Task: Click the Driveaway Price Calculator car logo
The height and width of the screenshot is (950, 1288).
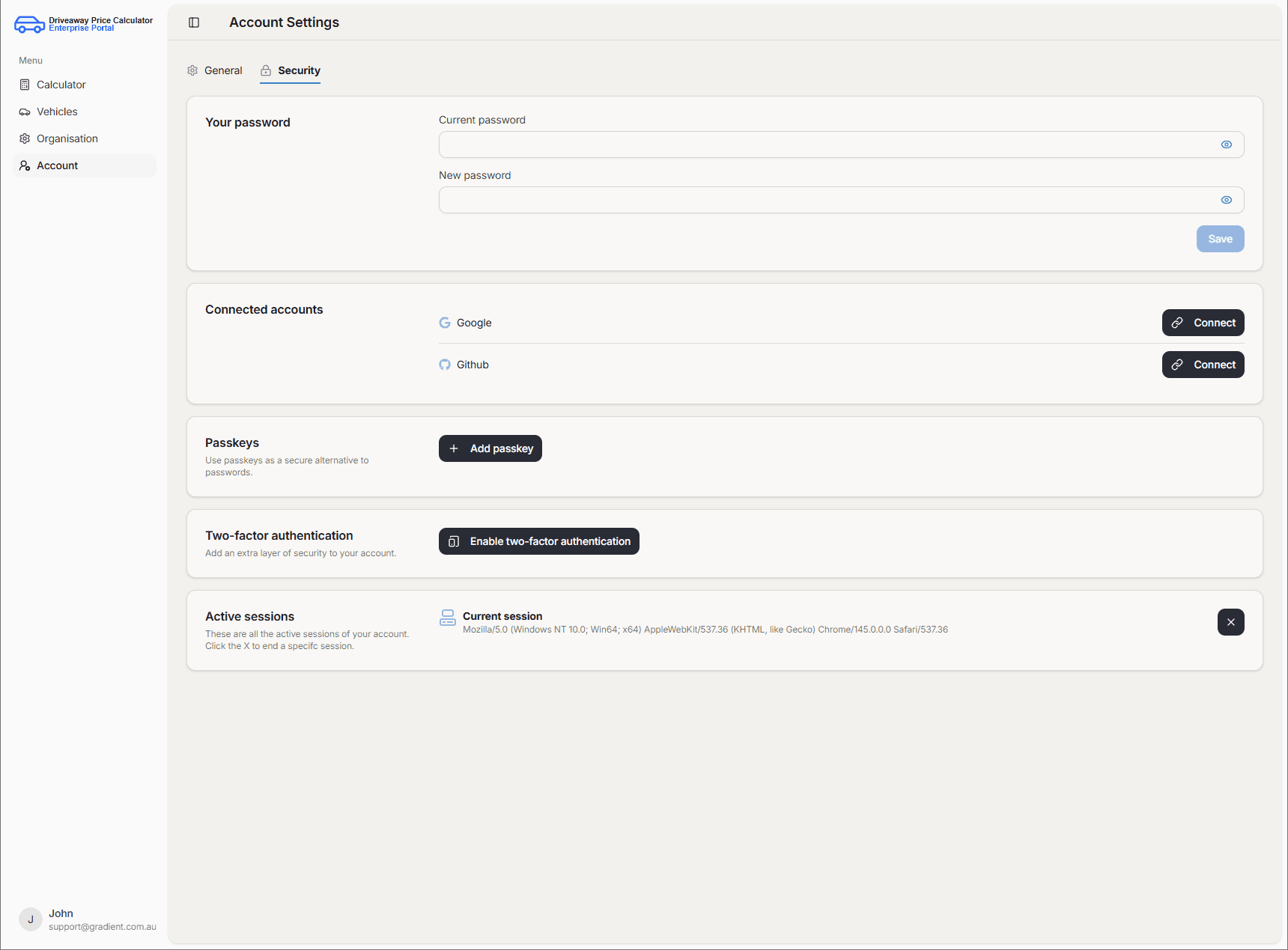Action: point(29,25)
